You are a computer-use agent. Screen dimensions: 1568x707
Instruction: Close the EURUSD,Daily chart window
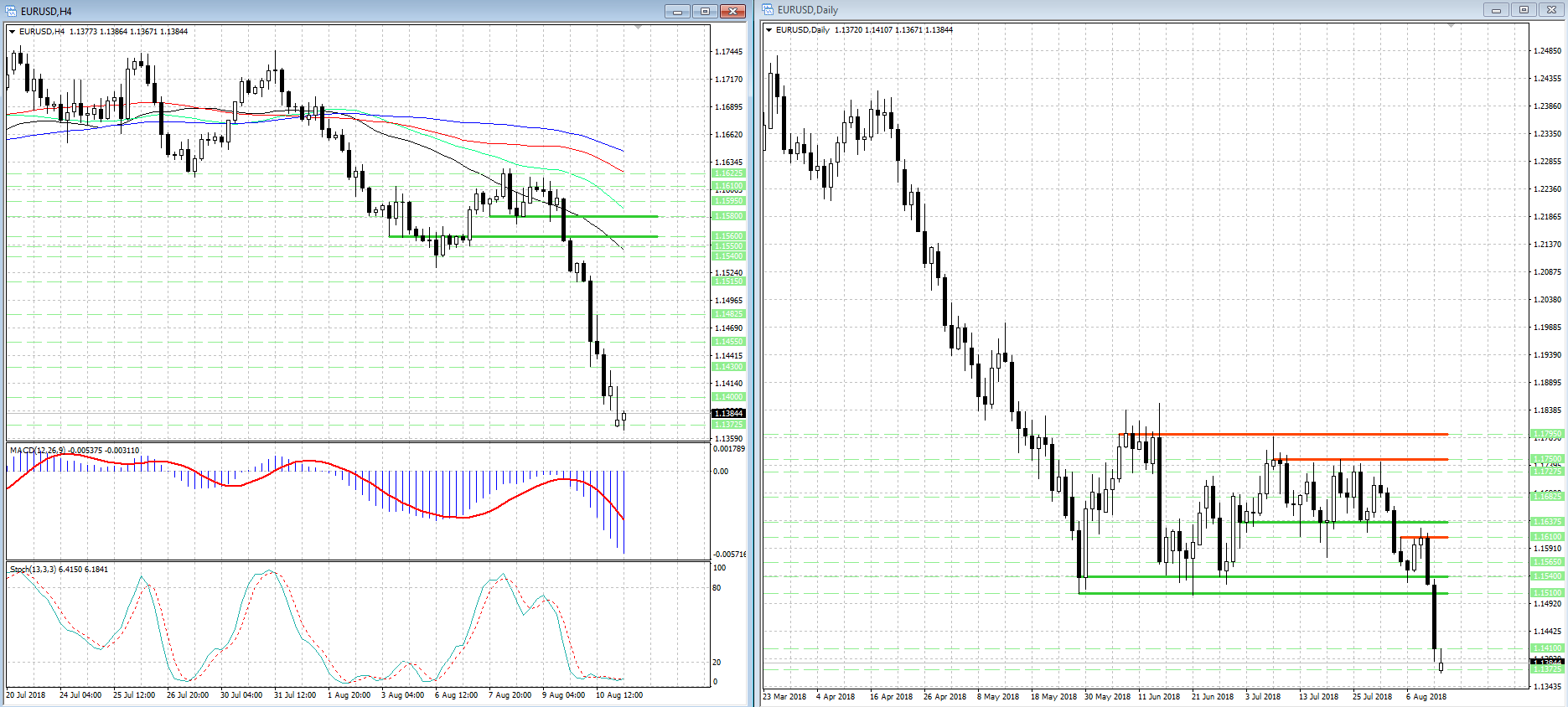(1551, 10)
